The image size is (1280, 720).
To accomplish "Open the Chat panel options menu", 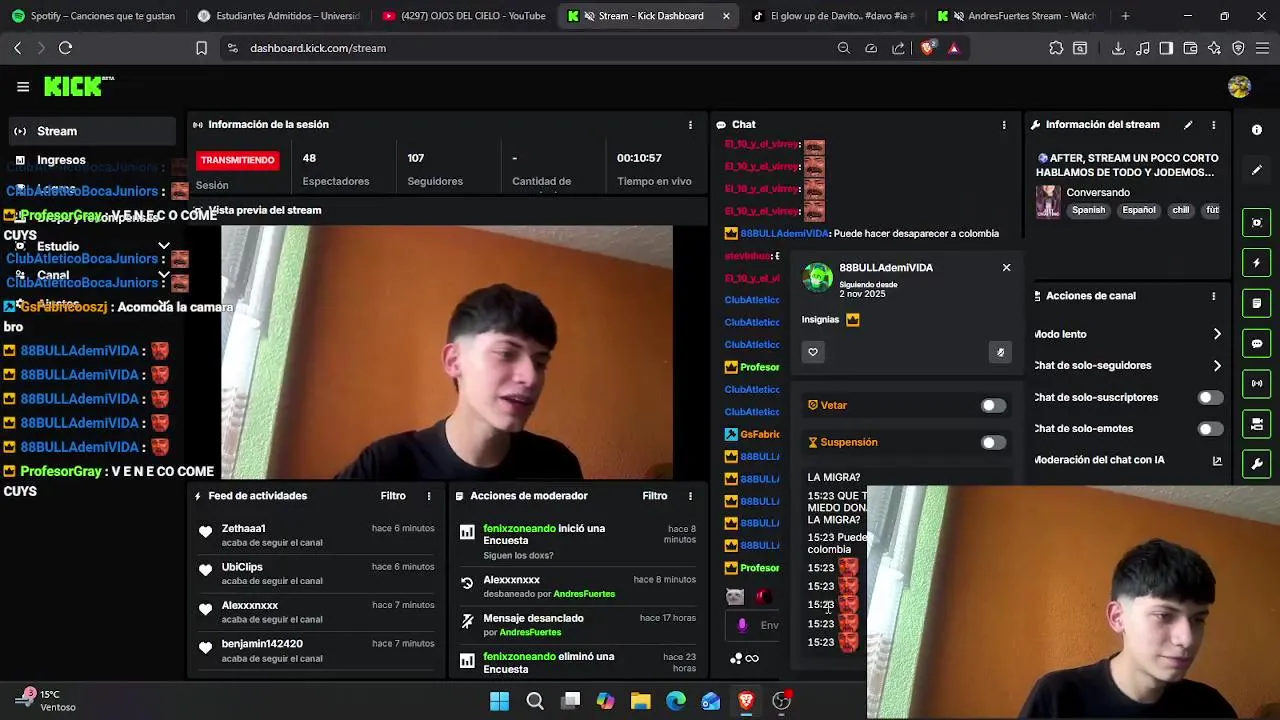I will [x=1004, y=125].
